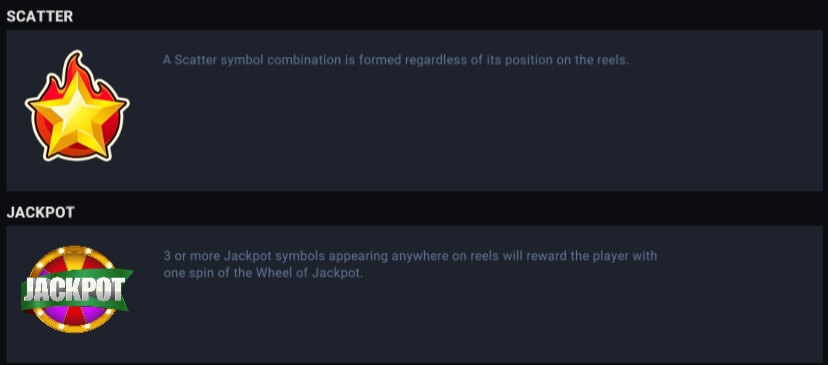Click the '3 or more Jackpot symbols' line
Screen dimensions: 828x365
coord(410,256)
